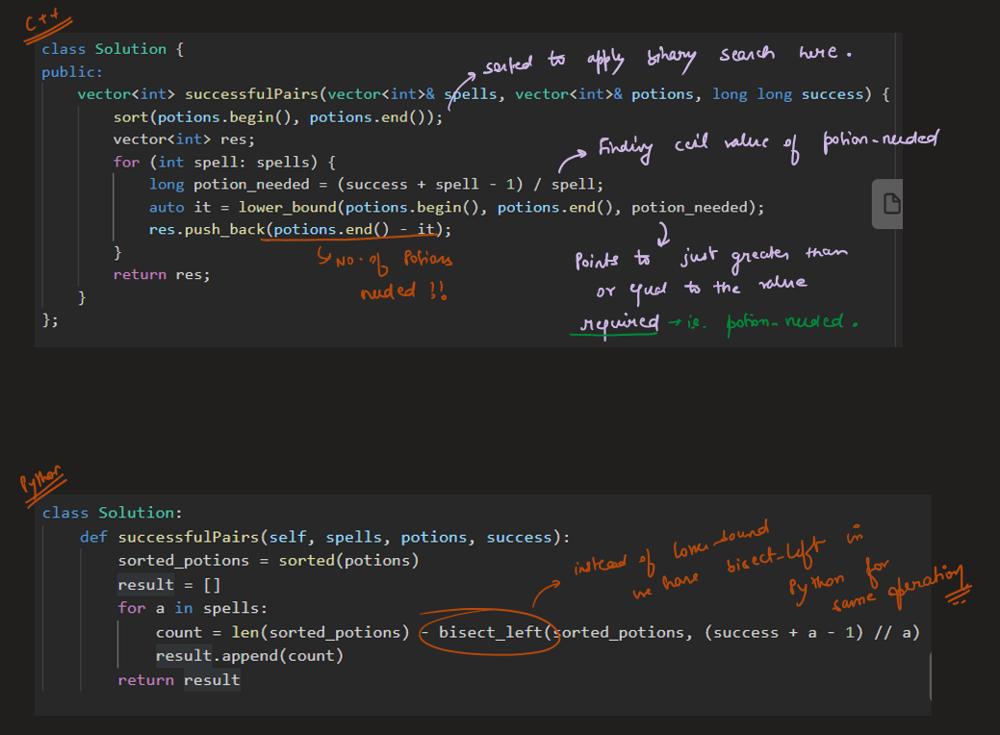Click the "for a in spells:" line
The width and height of the screenshot is (1000, 735).
tap(178, 608)
